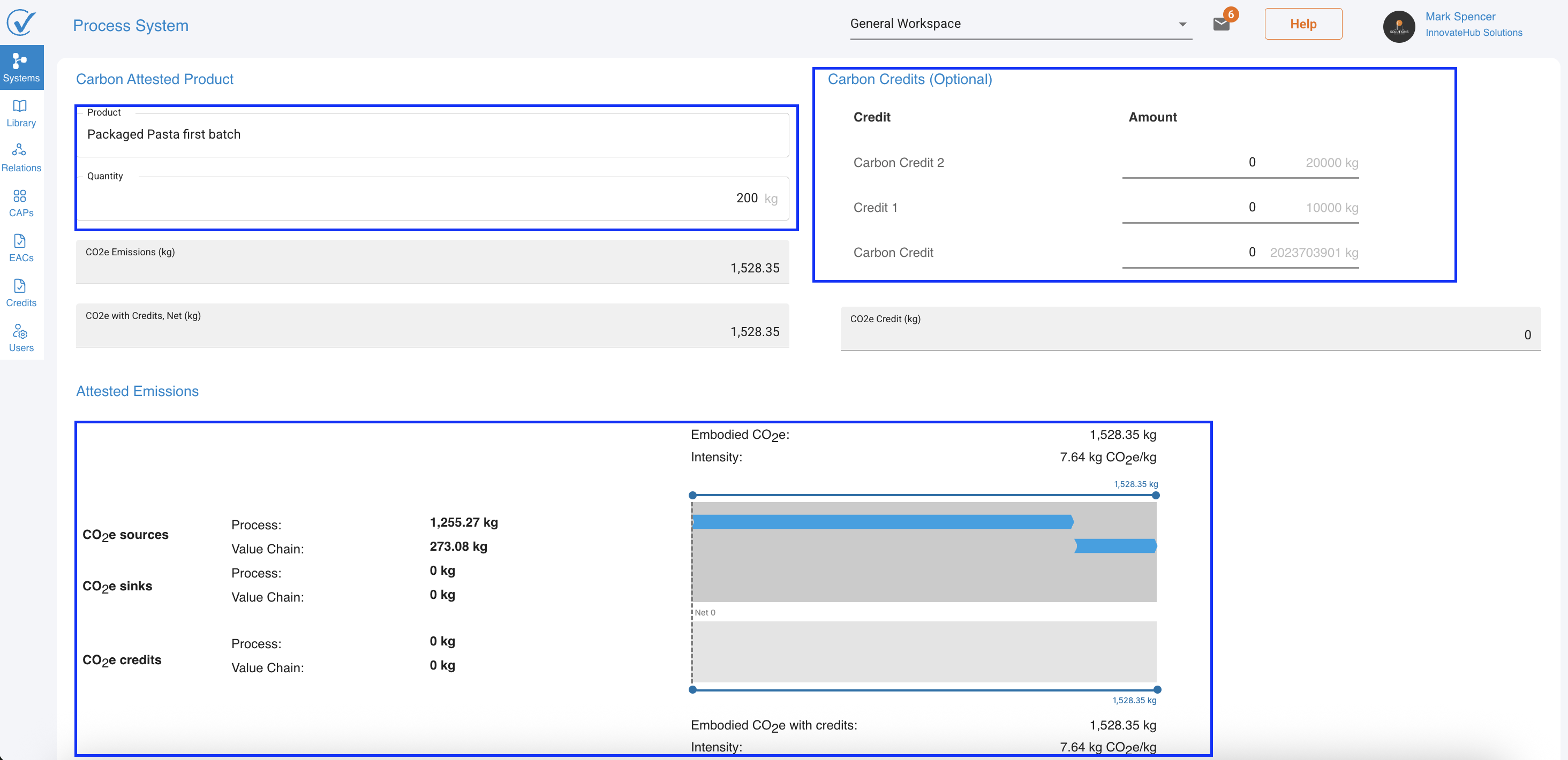Click the Mark Spencer user name
The image size is (1568, 760).
(1460, 17)
